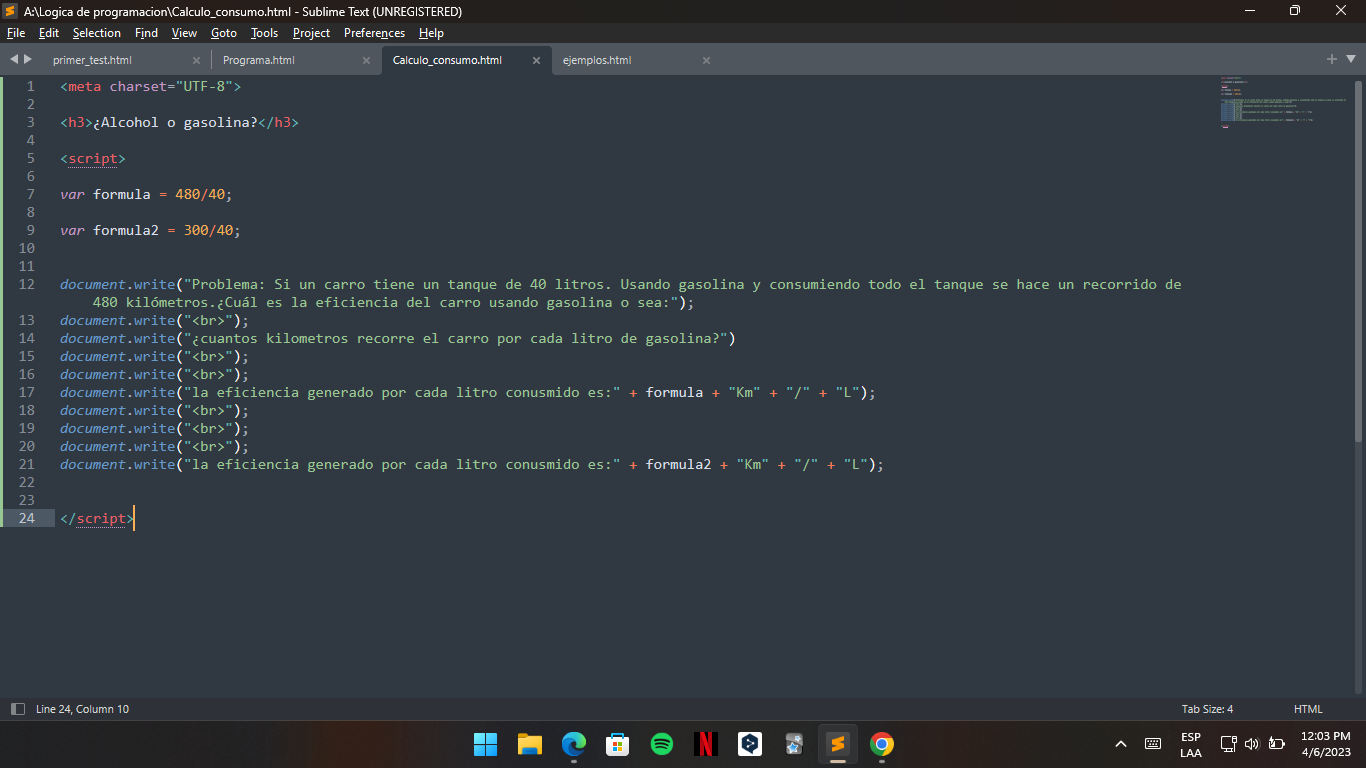
Task: Close the primer_test.html tab
Action: tap(196, 60)
